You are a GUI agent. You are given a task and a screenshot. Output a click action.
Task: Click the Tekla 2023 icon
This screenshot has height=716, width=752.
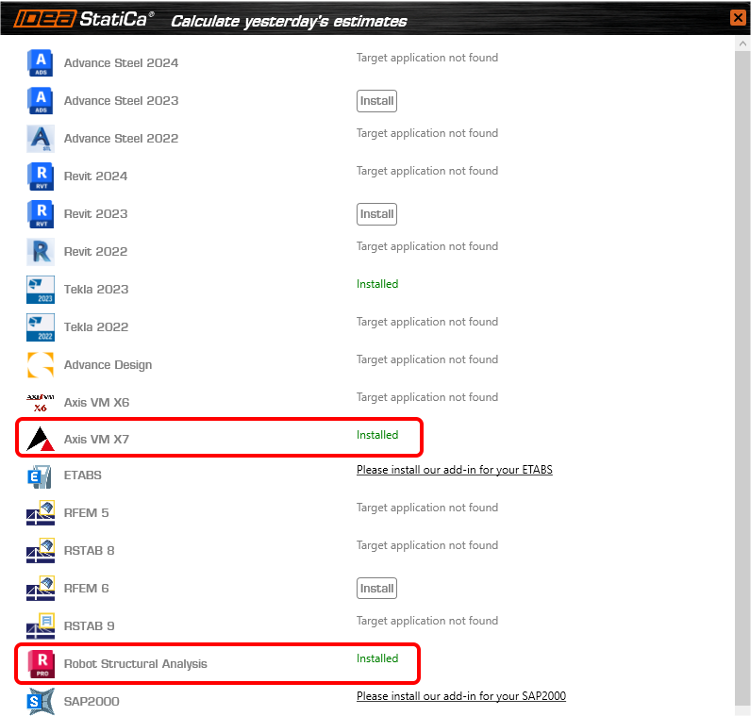(x=40, y=289)
